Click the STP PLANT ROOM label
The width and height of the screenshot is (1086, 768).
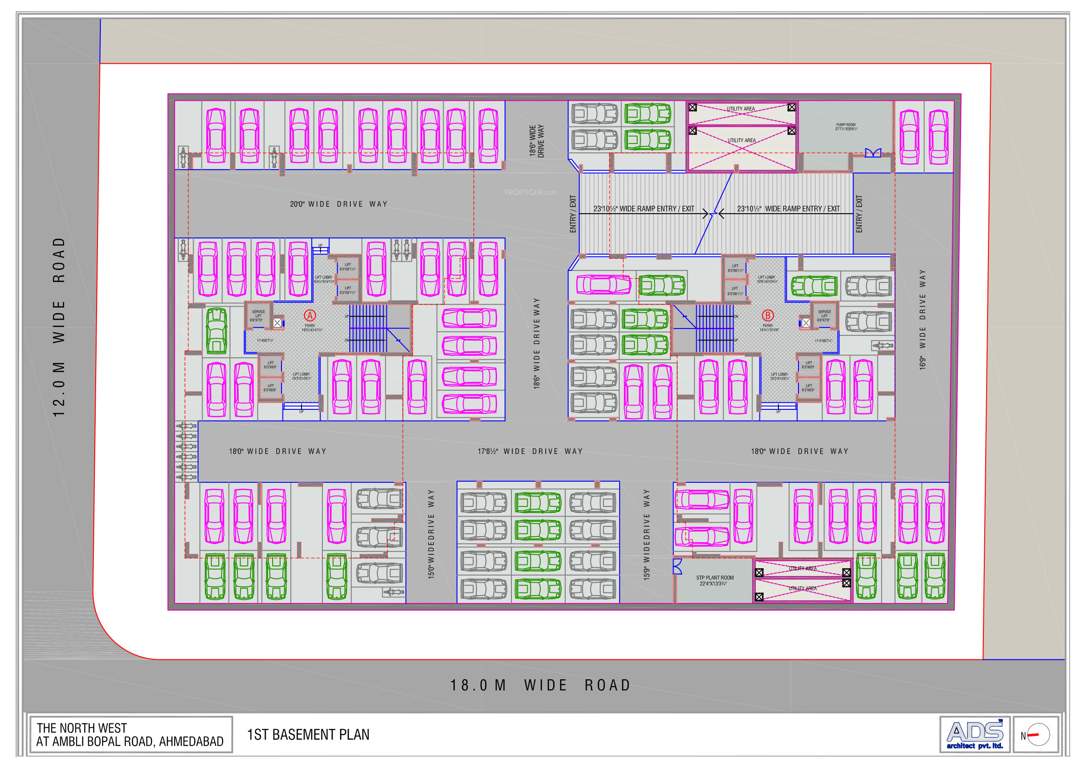(714, 578)
